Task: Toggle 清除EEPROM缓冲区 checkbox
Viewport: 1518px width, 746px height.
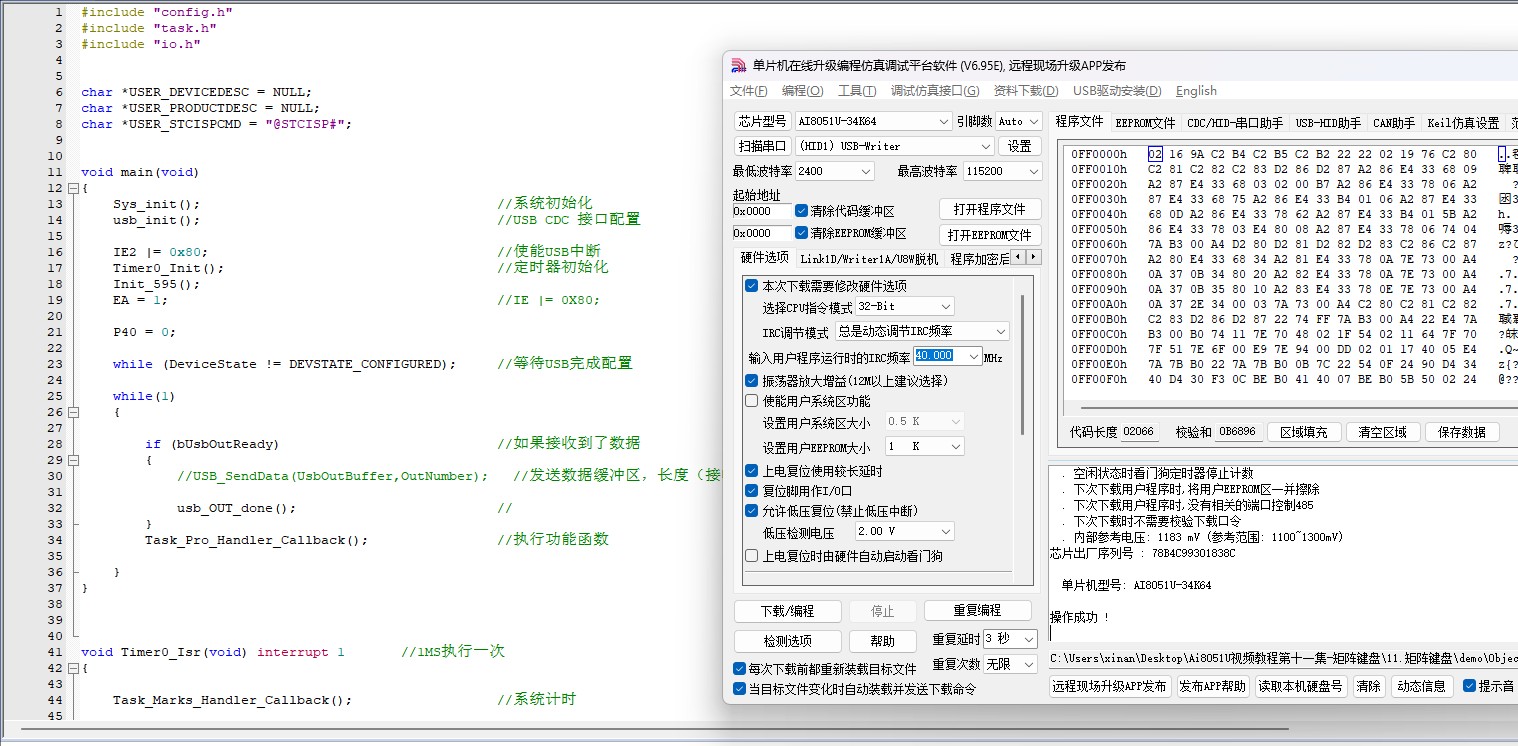Action: [x=802, y=233]
